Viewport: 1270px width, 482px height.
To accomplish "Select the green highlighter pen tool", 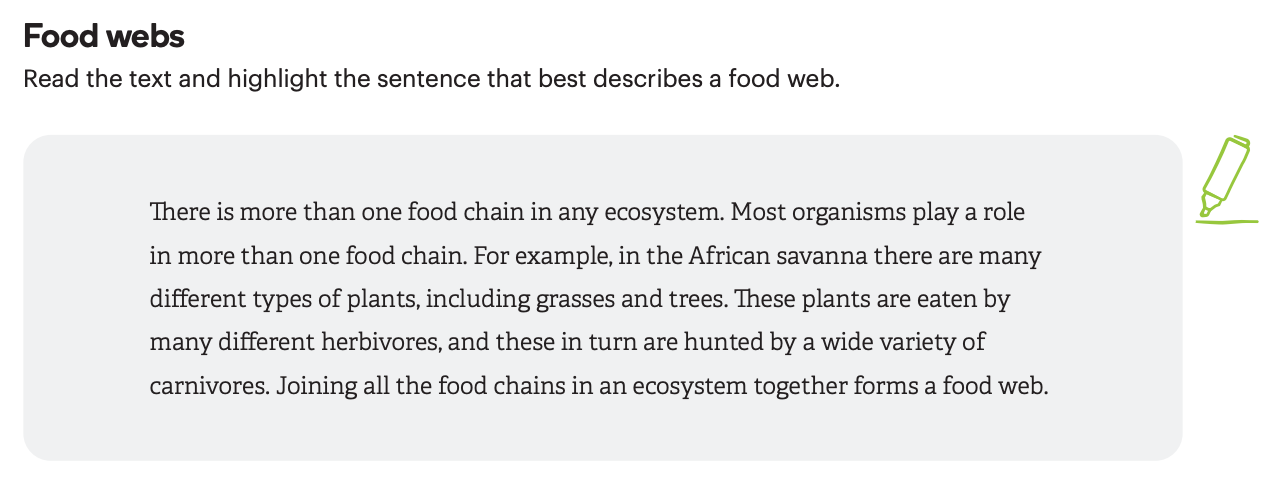I will 1227,178.
